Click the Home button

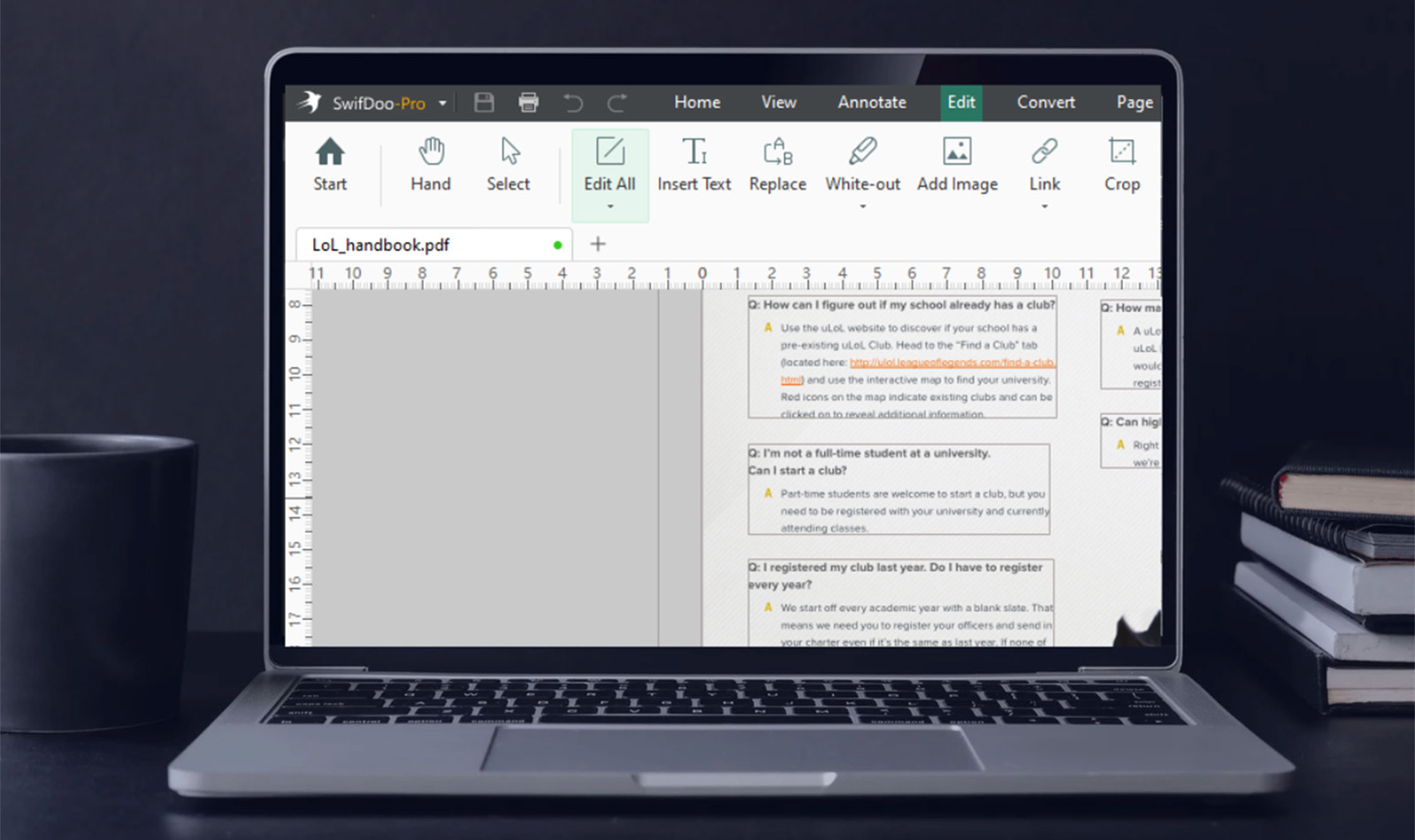pos(697,103)
